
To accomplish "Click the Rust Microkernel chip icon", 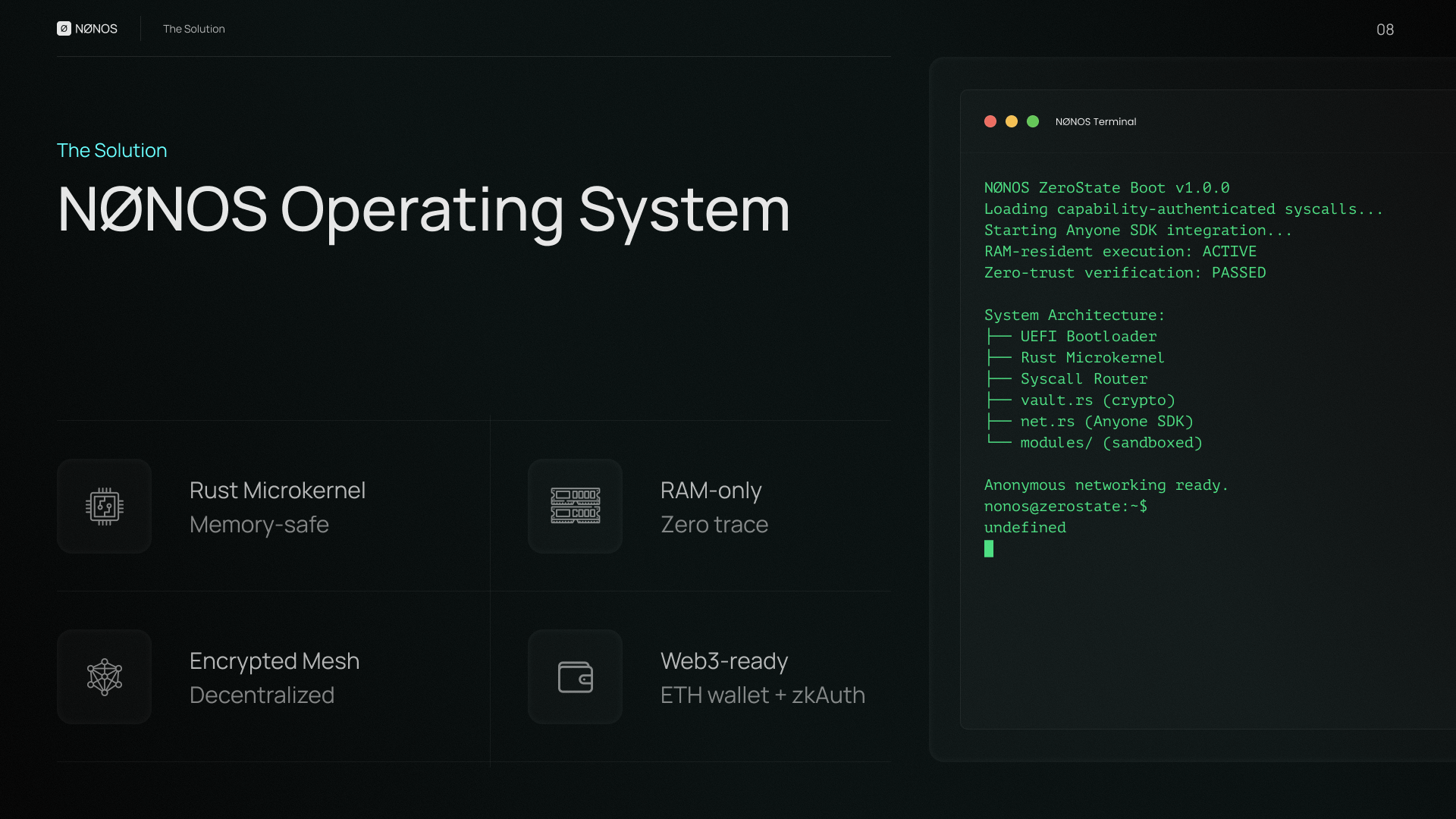I will point(105,507).
